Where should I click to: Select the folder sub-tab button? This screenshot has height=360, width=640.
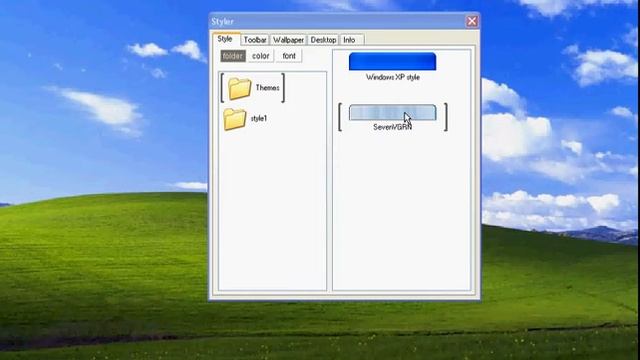(233, 56)
